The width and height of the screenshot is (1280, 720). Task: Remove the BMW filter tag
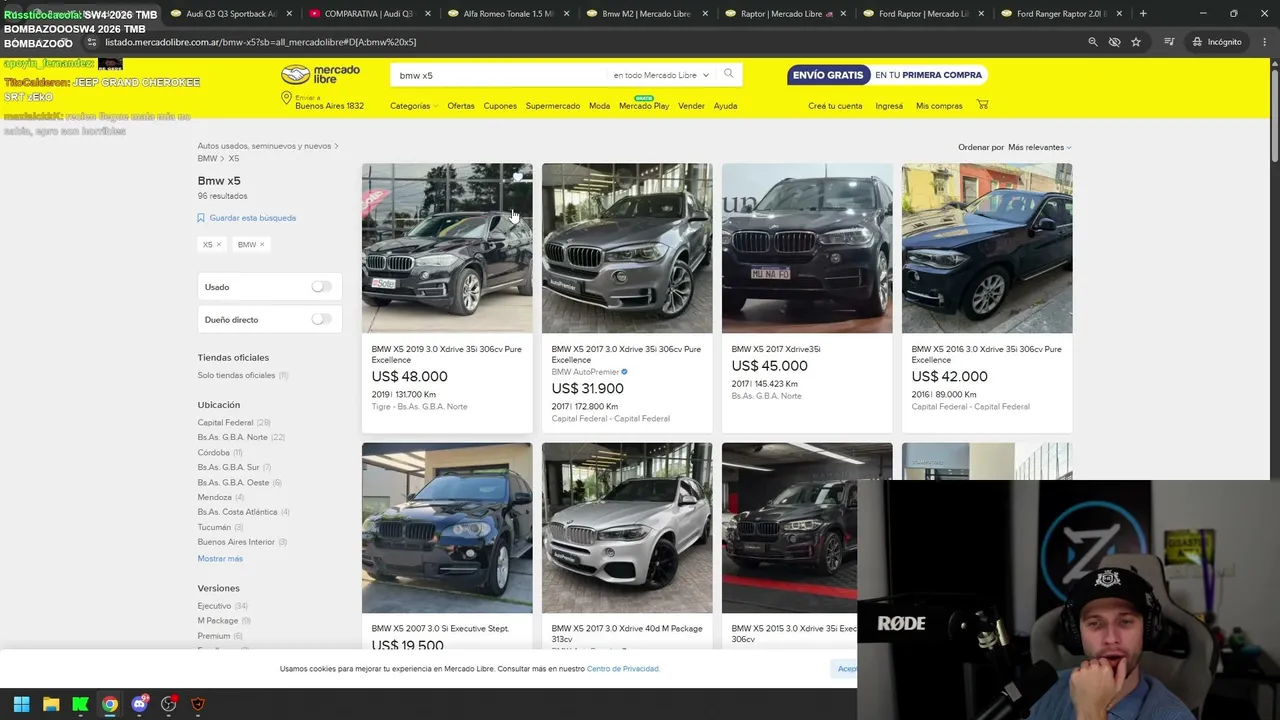click(x=262, y=245)
